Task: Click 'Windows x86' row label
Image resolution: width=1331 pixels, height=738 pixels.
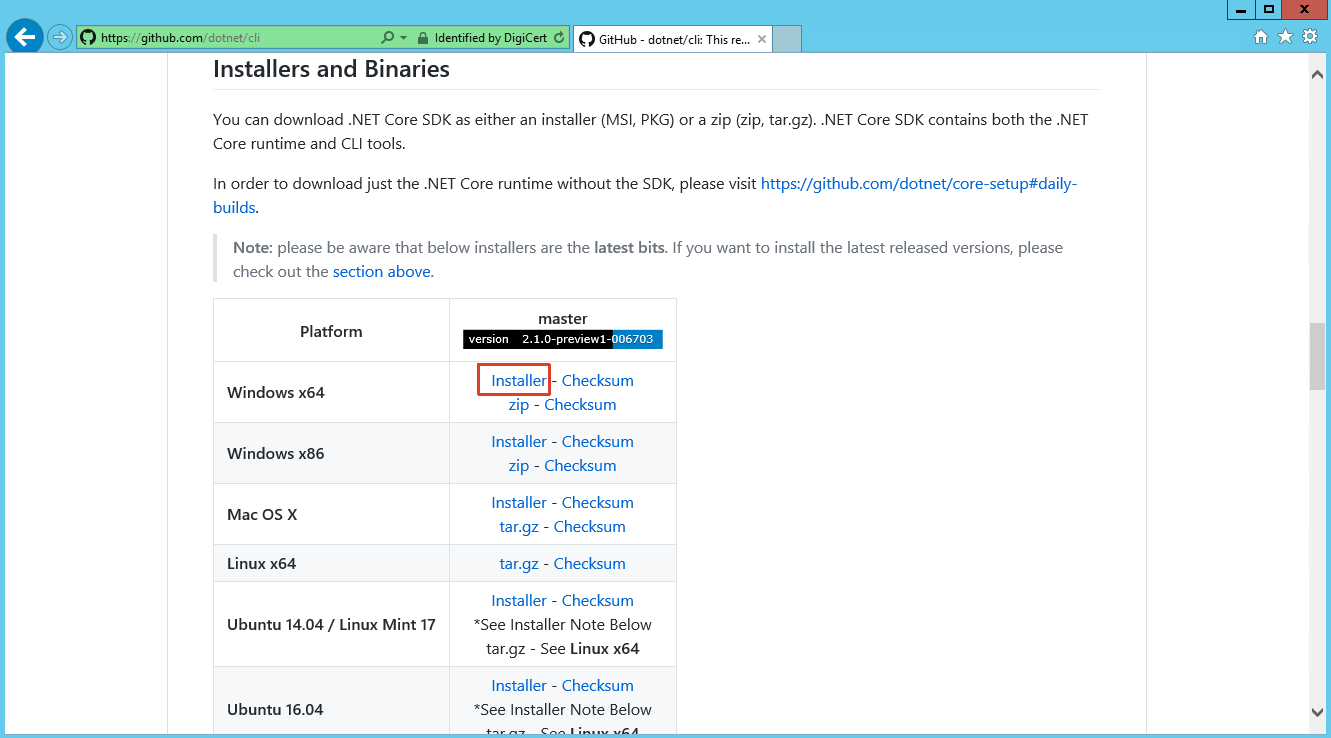Action: pos(276,453)
